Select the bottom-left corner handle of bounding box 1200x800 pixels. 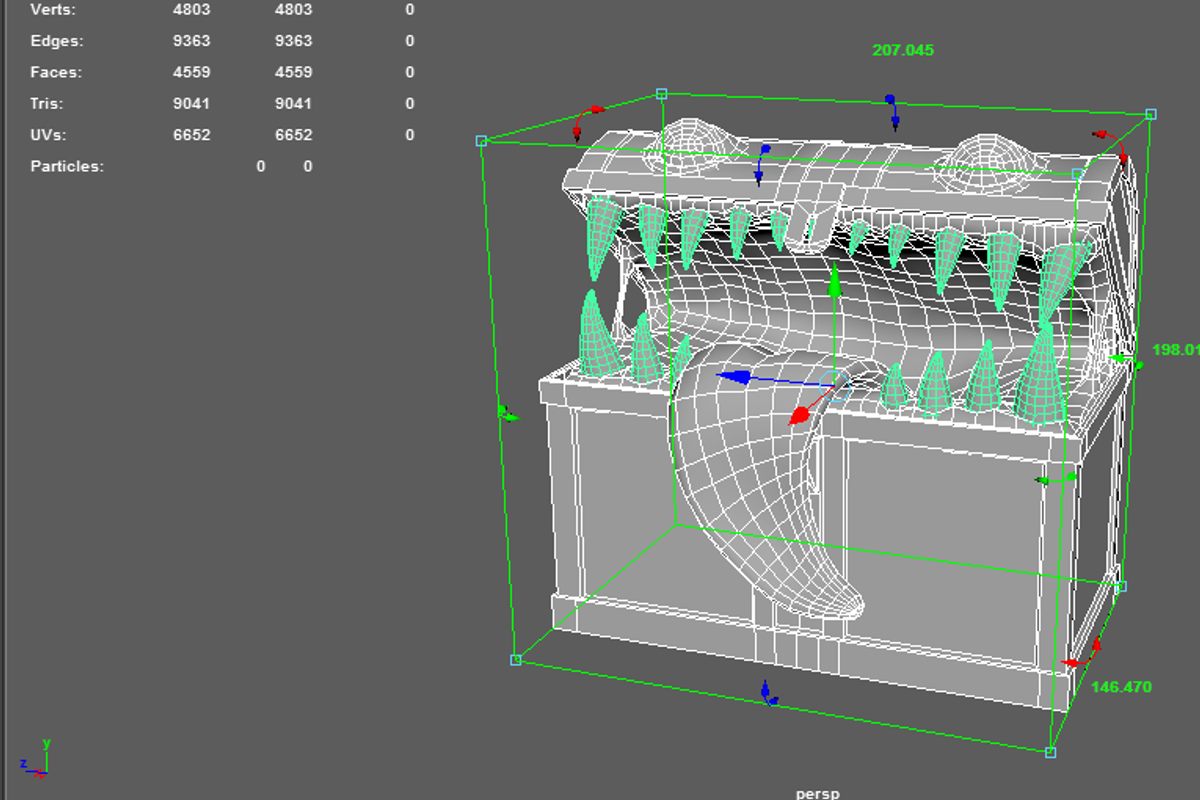click(516, 660)
